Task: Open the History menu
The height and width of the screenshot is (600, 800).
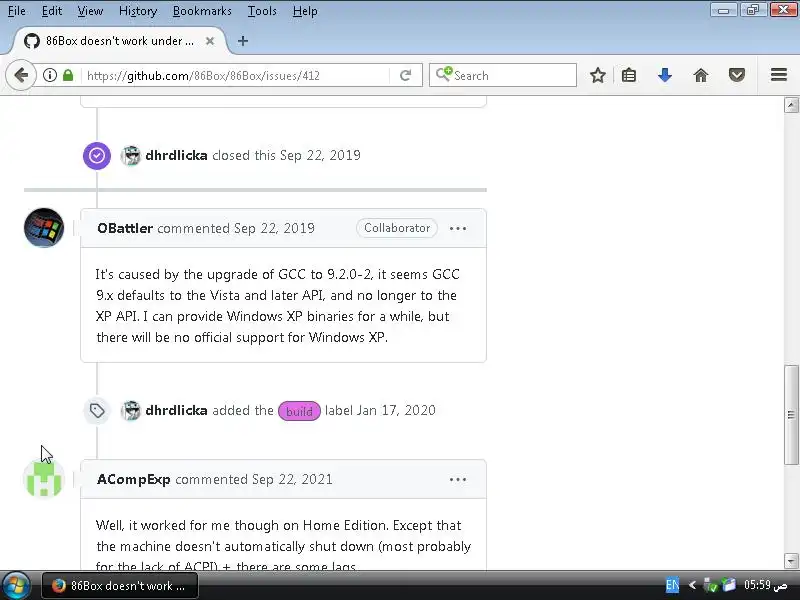Action: coord(138,11)
